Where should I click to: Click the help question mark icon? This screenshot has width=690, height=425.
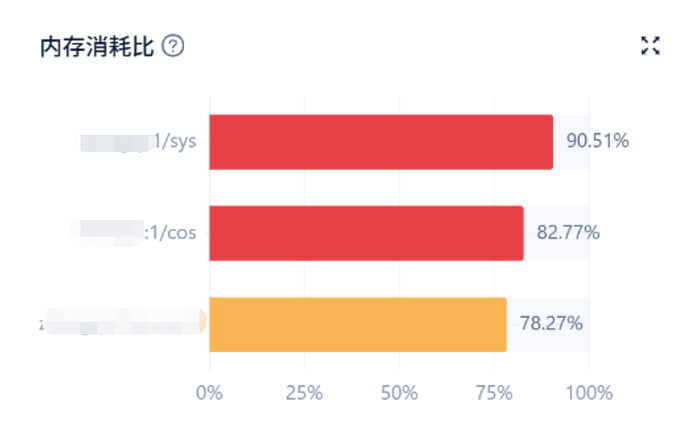(x=173, y=46)
